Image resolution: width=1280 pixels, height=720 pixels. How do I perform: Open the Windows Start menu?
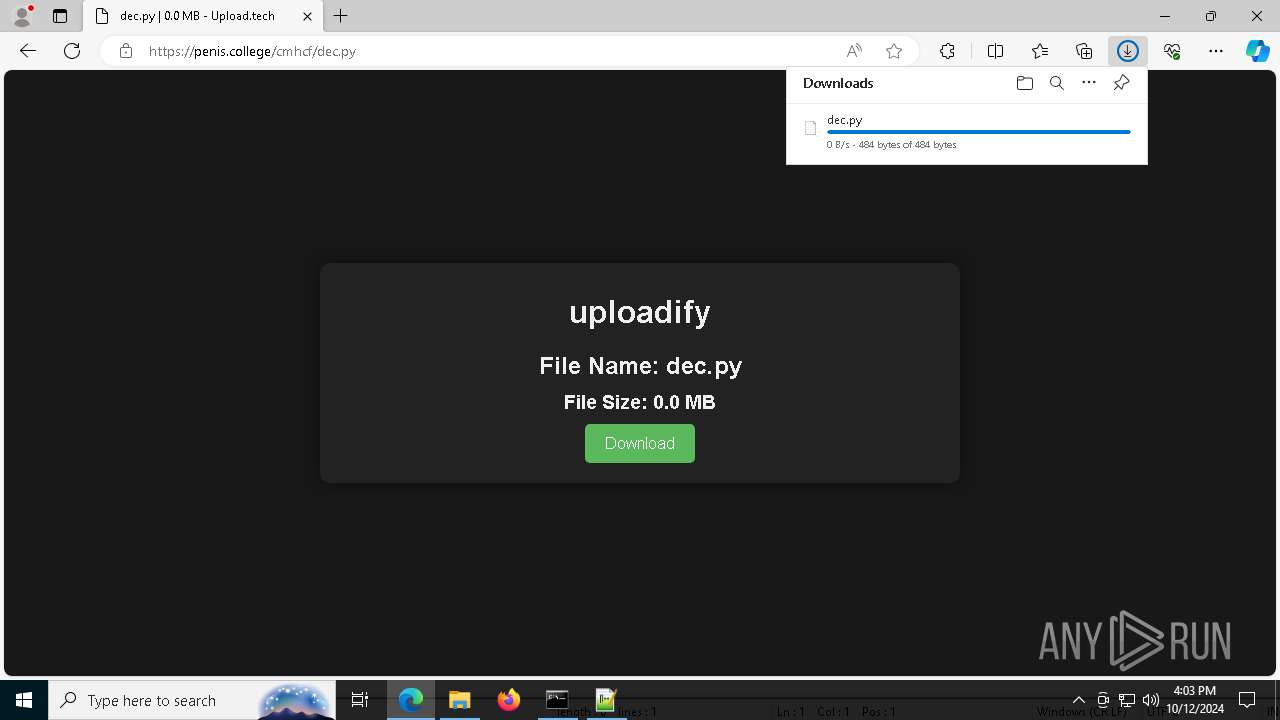point(24,700)
